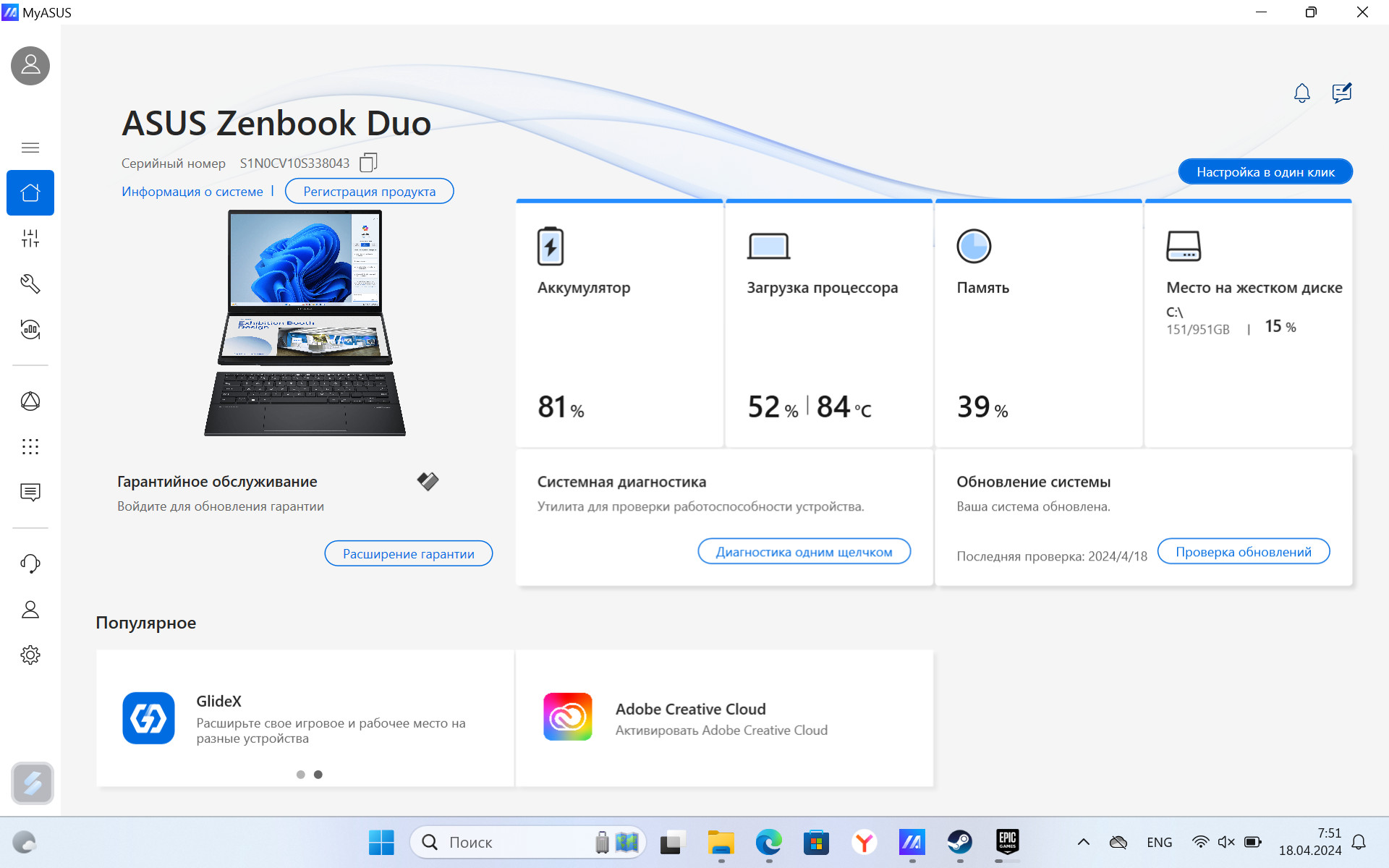Open the Память memory card
The height and width of the screenshot is (868, 1389).
click(x=1039, y=323)
